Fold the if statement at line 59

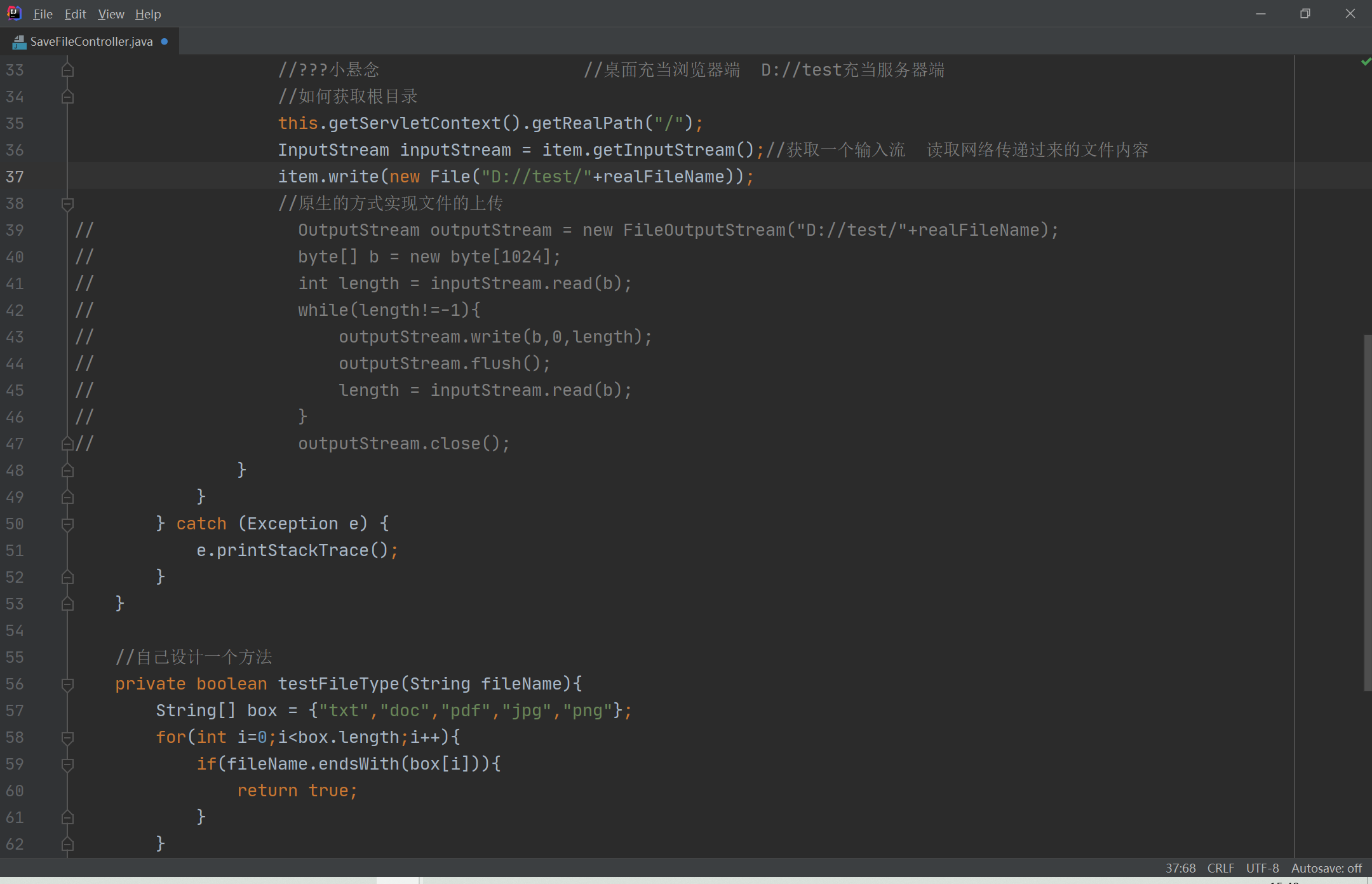tap(67, 764)
